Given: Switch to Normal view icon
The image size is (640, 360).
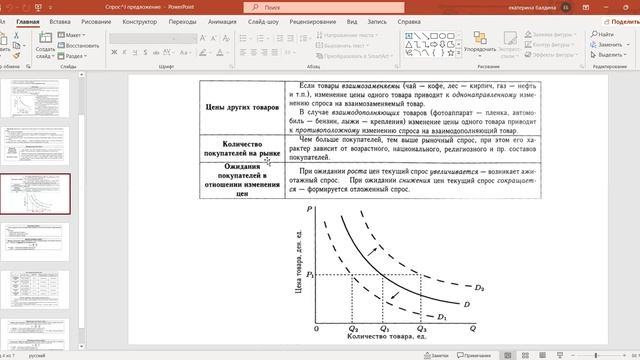Looking at the screenshot, I should point(508,356).
